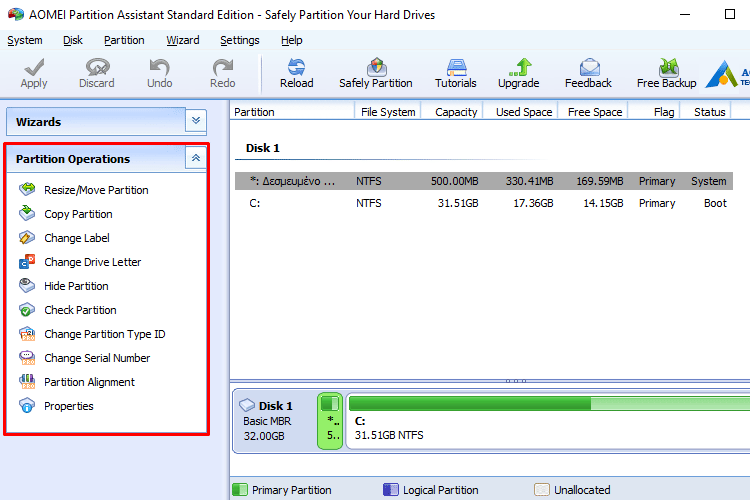Click the splitter grip above the disk map

[x=516, y=381]
